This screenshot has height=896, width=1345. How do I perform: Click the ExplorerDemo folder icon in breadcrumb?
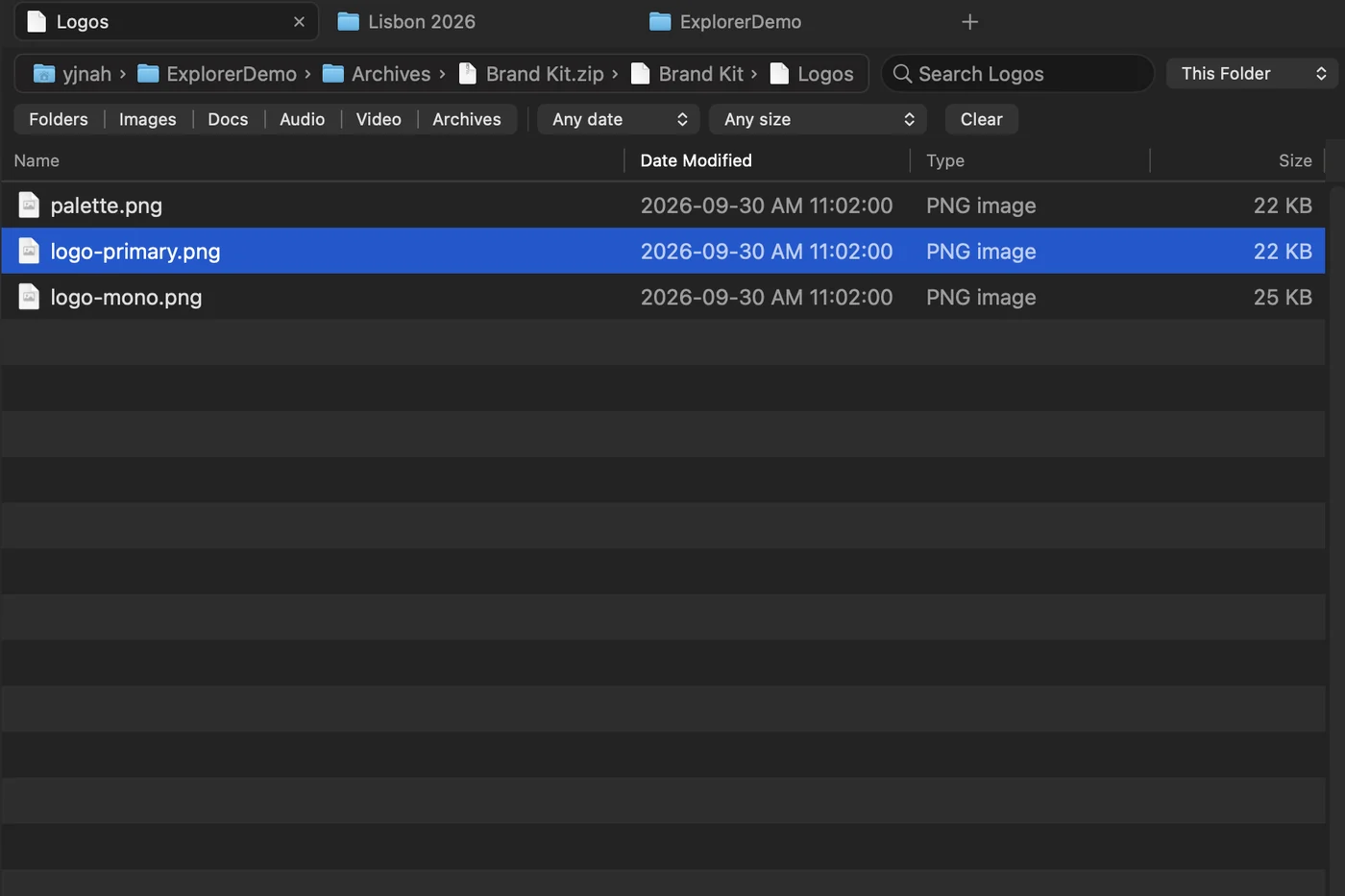pyautogui.click(x=148, y=74)
